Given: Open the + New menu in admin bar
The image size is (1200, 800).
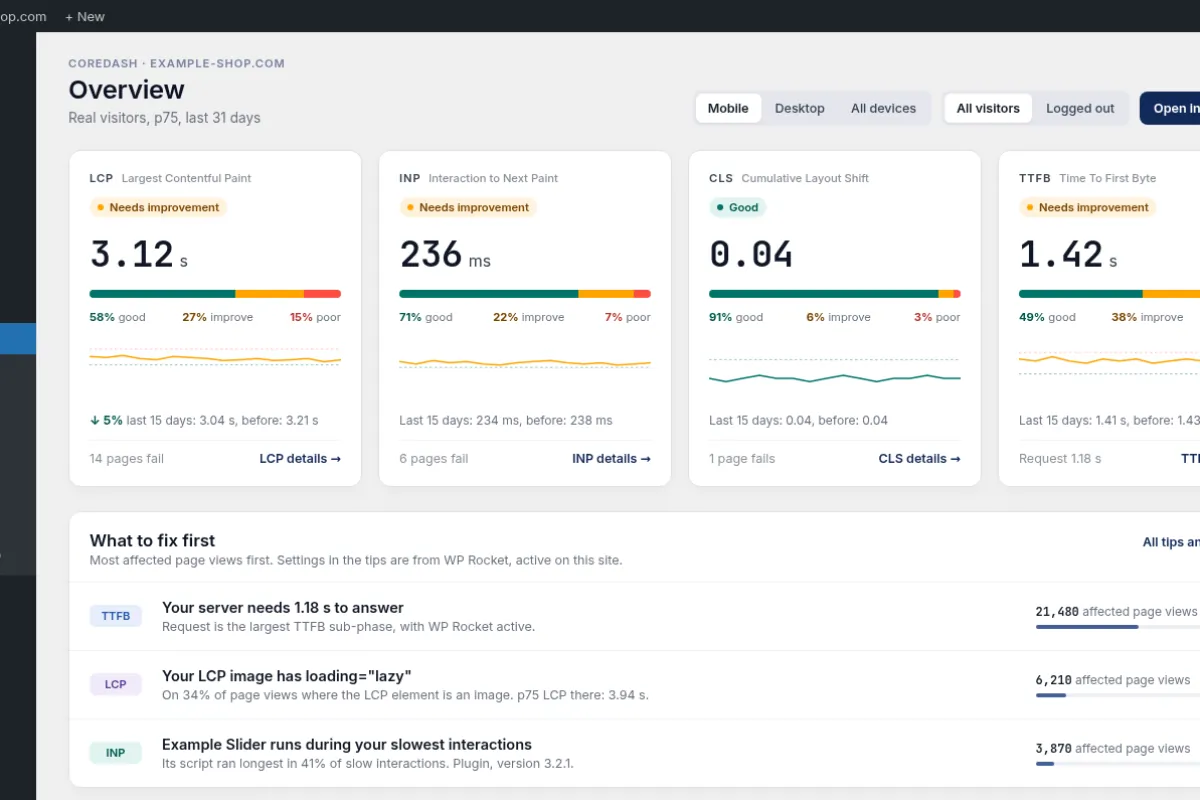Looking at the screenshot, I should pos(85,16).
